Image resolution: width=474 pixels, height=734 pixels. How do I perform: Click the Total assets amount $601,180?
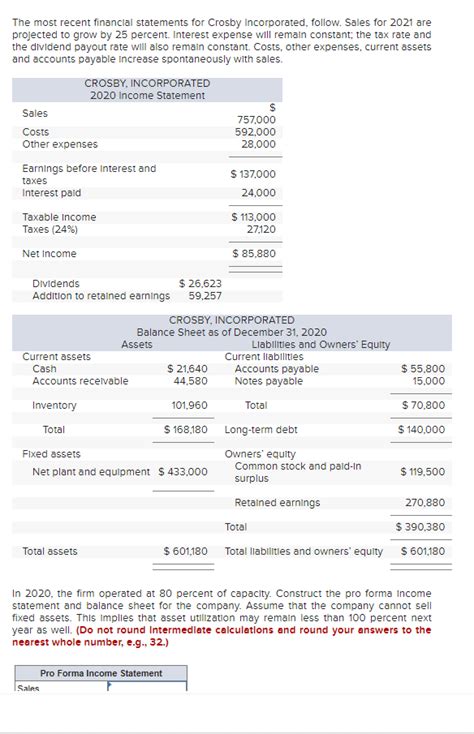pos(185,551)
